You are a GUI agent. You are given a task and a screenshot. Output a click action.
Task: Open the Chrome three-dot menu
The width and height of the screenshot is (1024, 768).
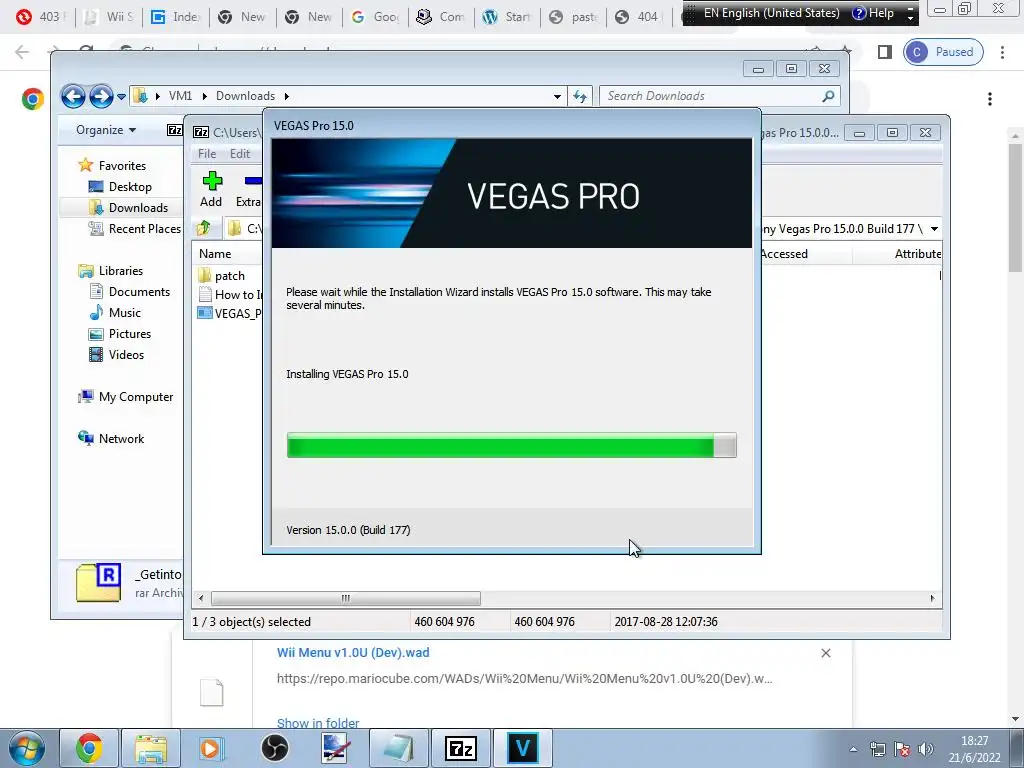(x=1002, y=52)
